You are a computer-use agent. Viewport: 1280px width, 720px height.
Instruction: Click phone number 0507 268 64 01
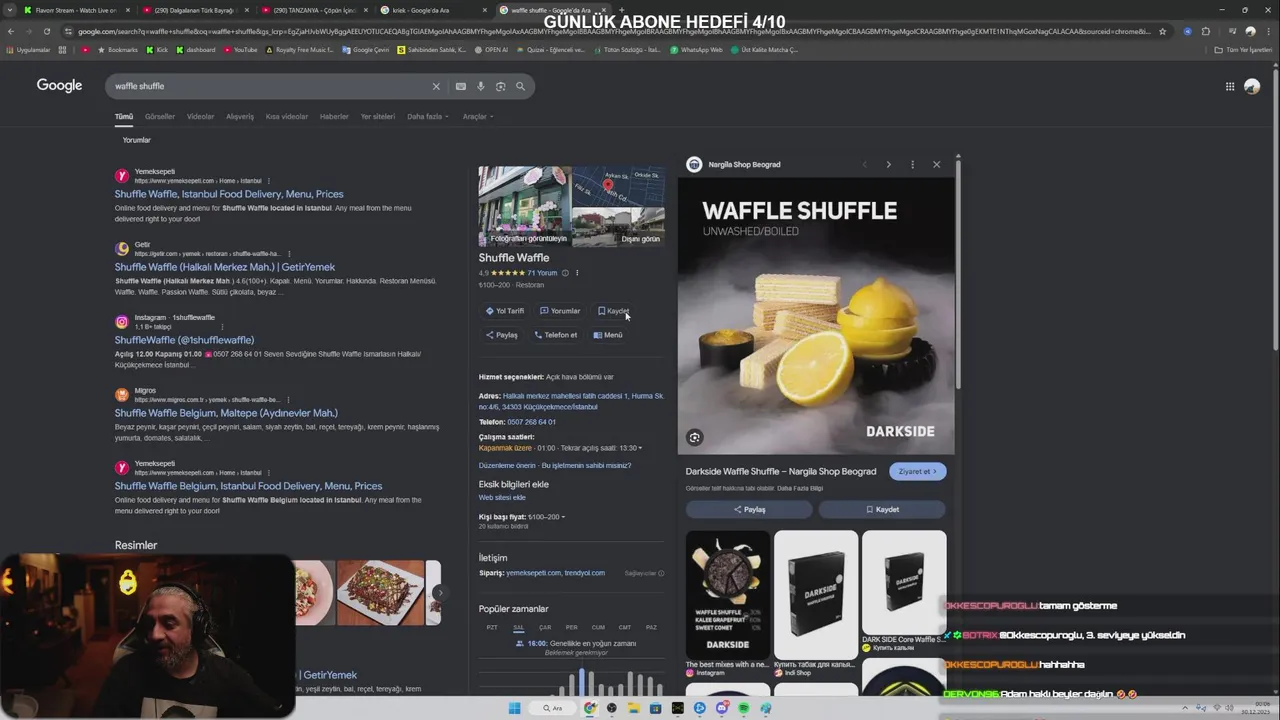pos(531,422)
